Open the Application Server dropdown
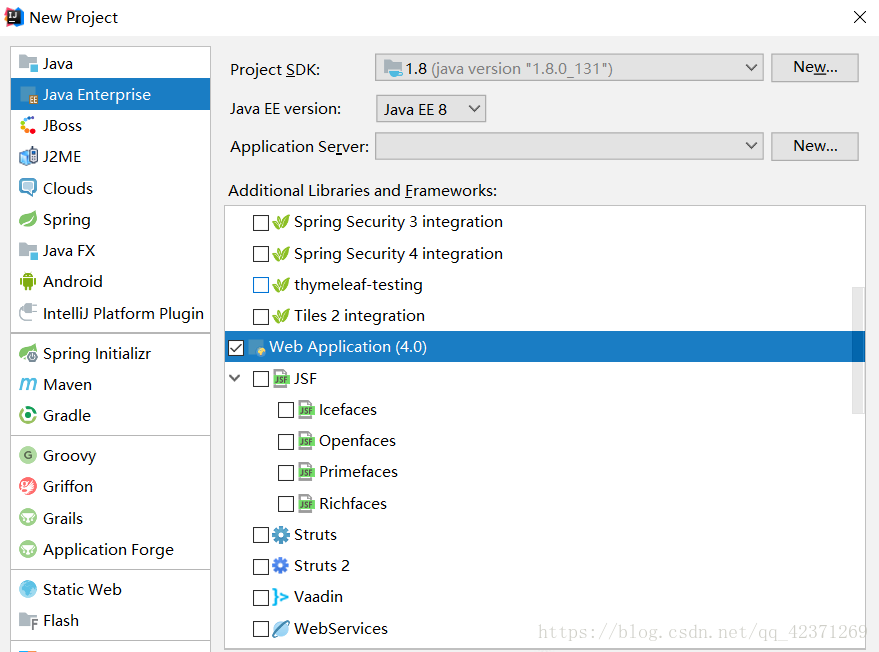 coord(569,146)
